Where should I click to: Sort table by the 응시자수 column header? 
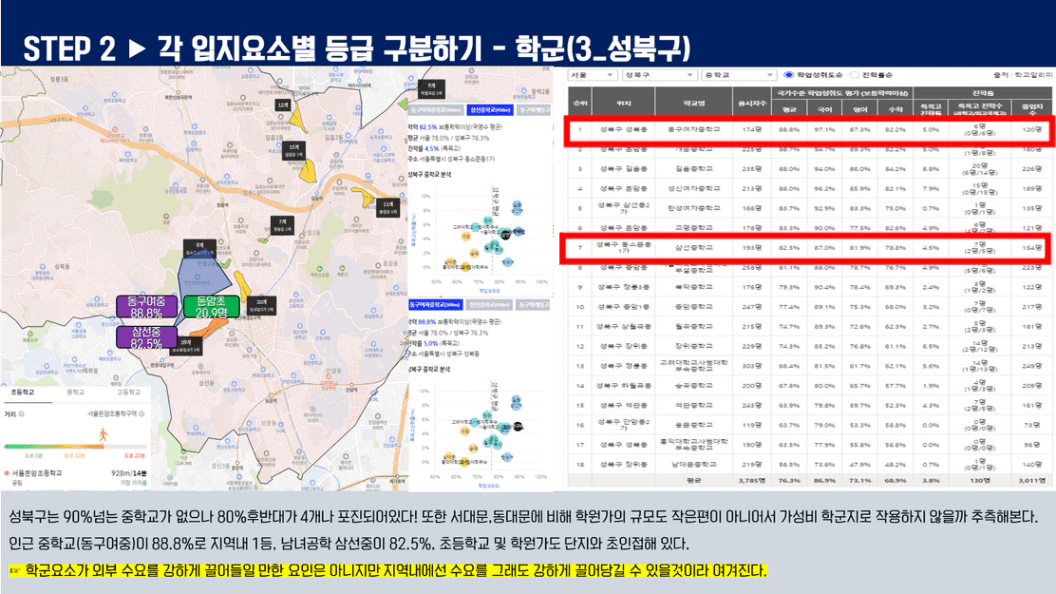tap(752, 103)
